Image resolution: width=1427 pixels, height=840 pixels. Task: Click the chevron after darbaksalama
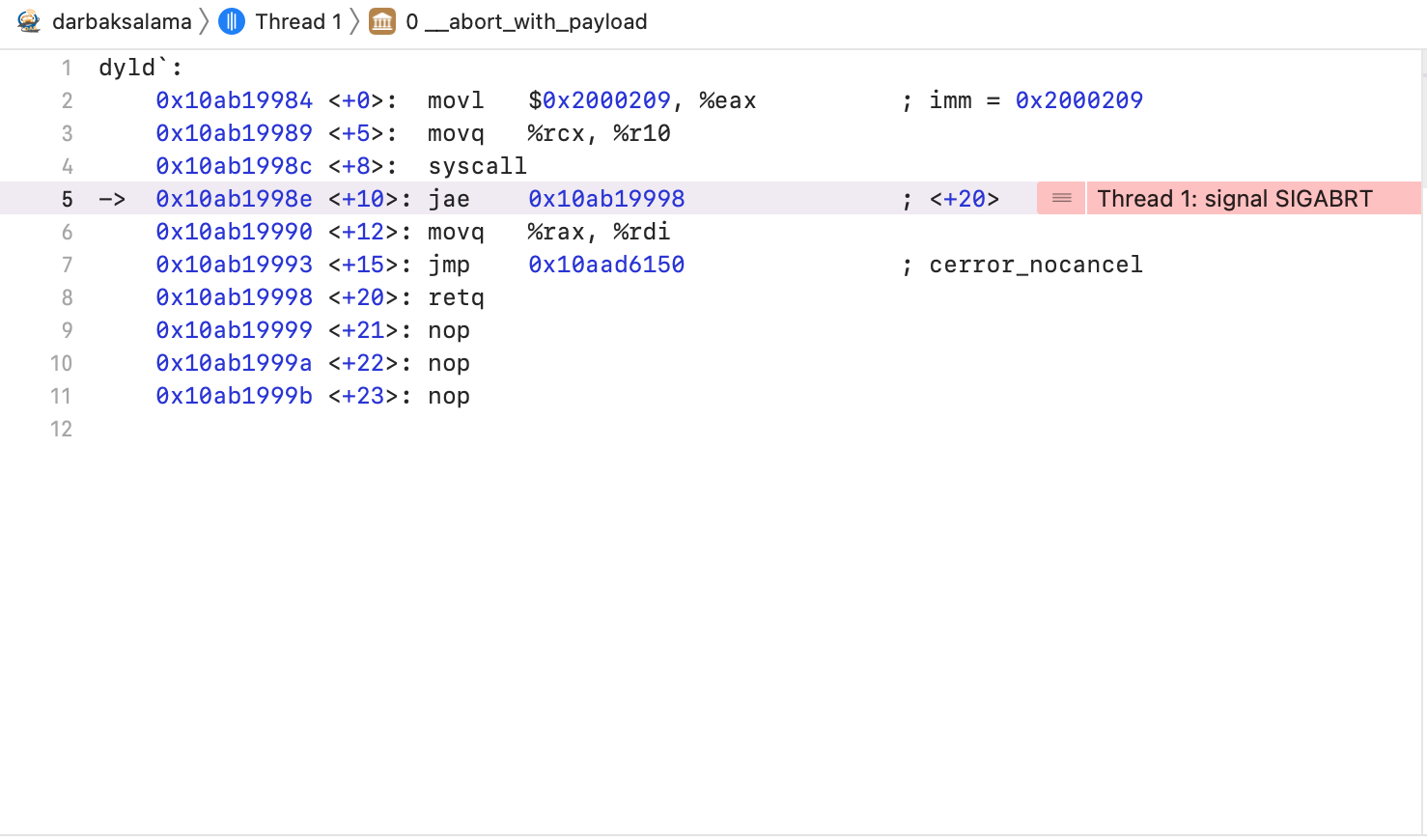(205, 21)
